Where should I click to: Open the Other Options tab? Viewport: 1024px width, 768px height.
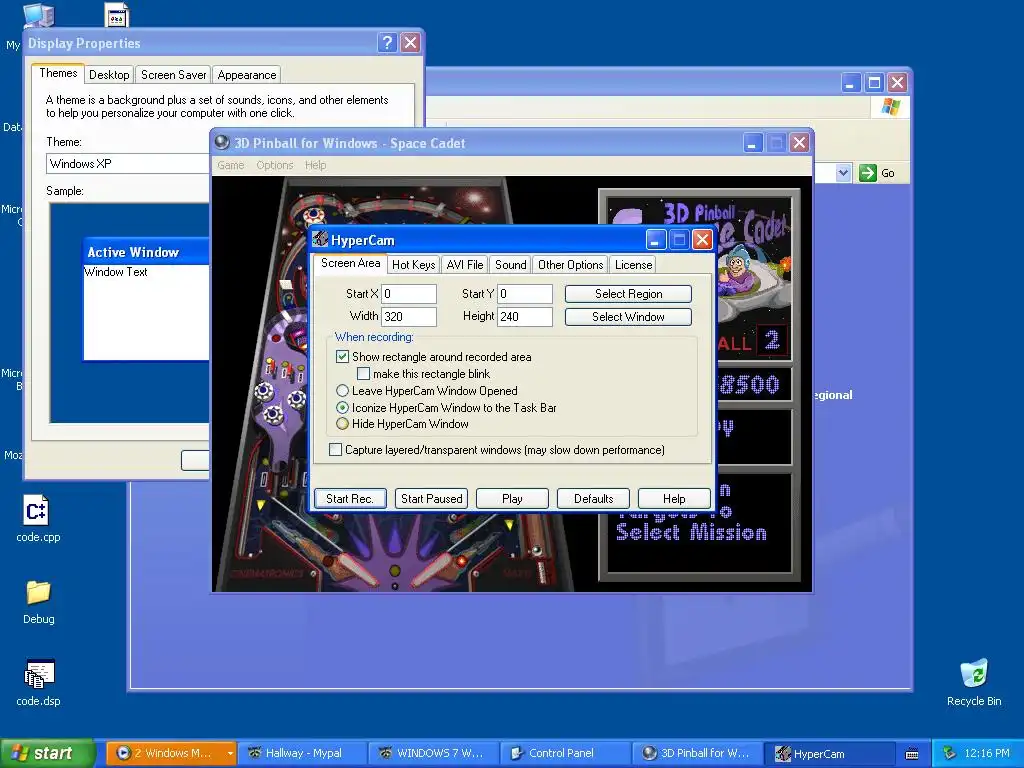tap(570, 264)
